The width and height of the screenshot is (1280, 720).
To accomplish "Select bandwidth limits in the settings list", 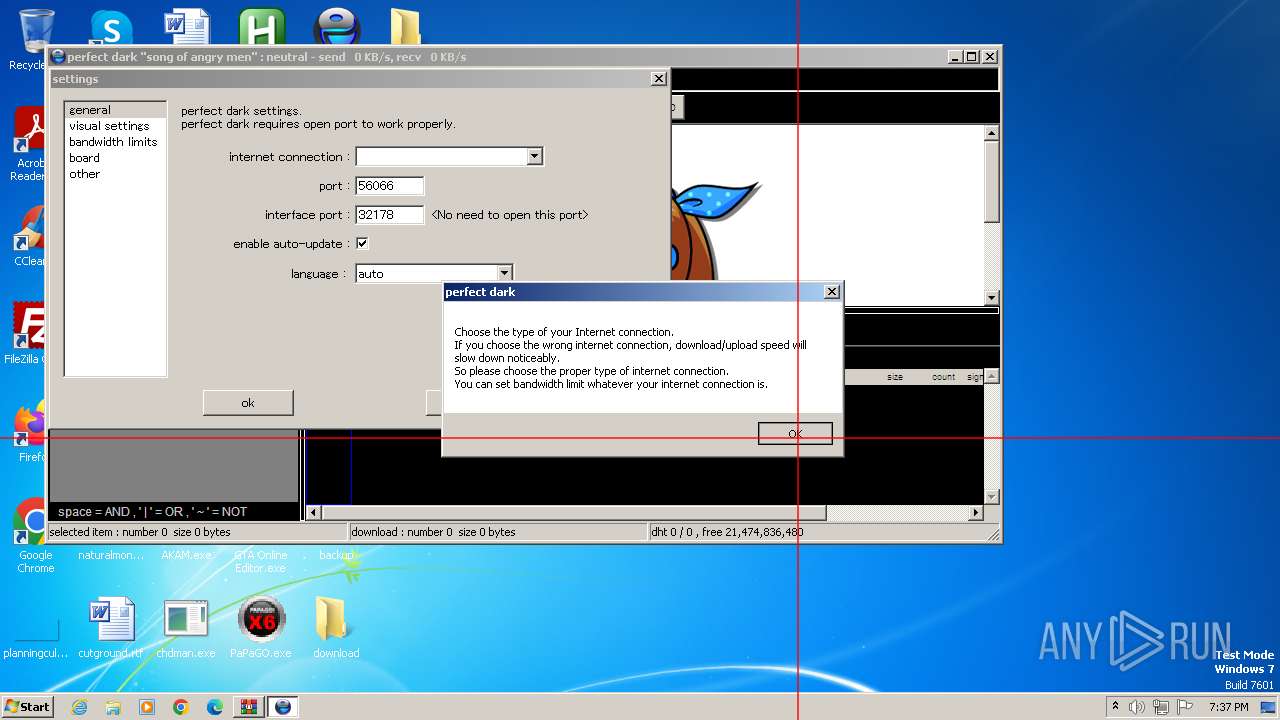I will click(113, 142).
